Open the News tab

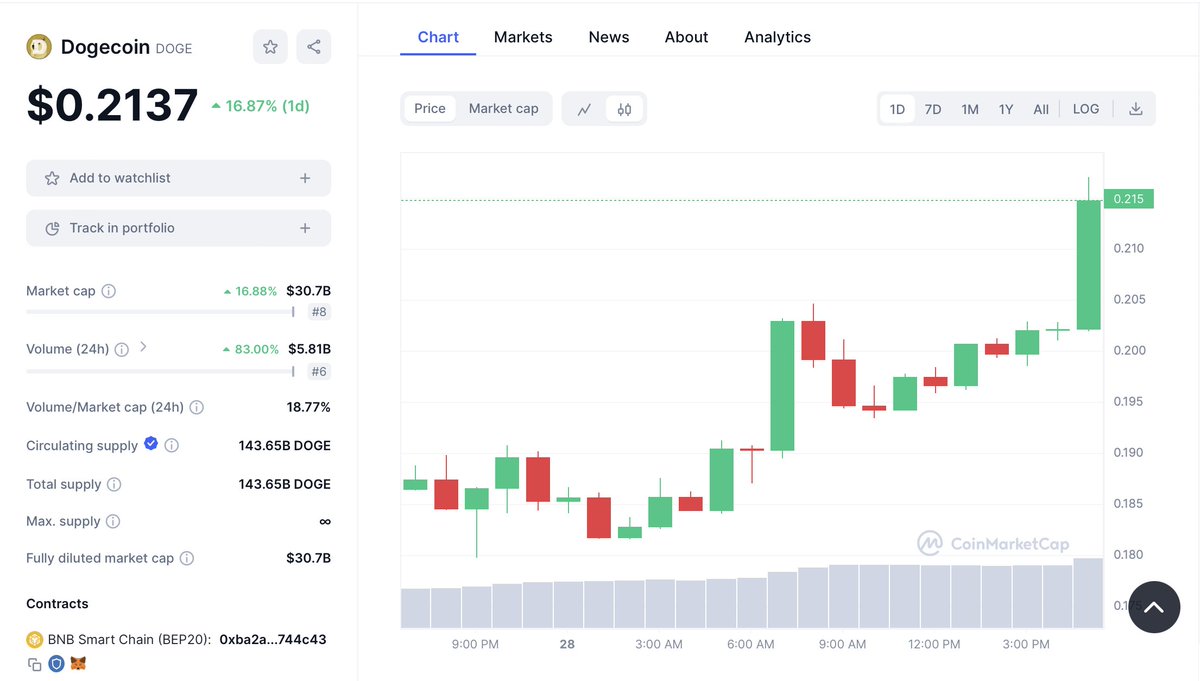point(609,37)
